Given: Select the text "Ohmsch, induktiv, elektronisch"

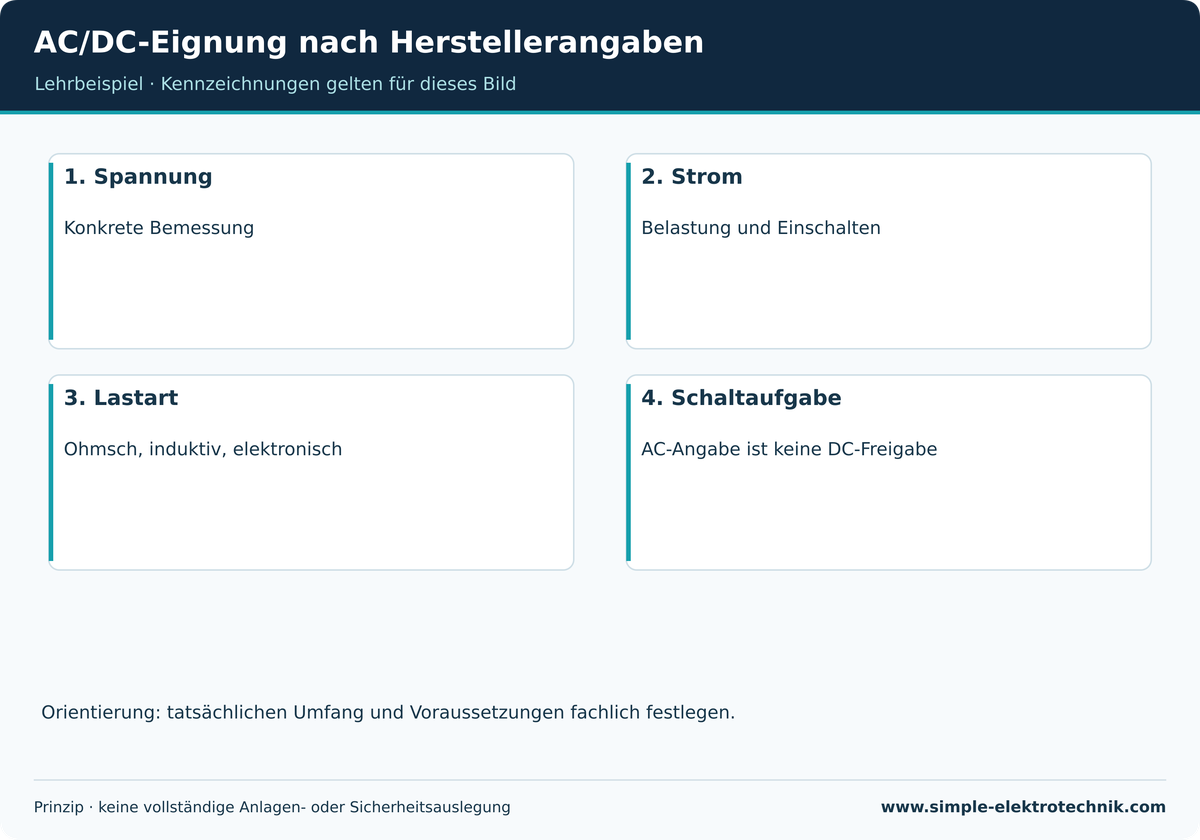Looking at the screenshot, I should point(203,449).
